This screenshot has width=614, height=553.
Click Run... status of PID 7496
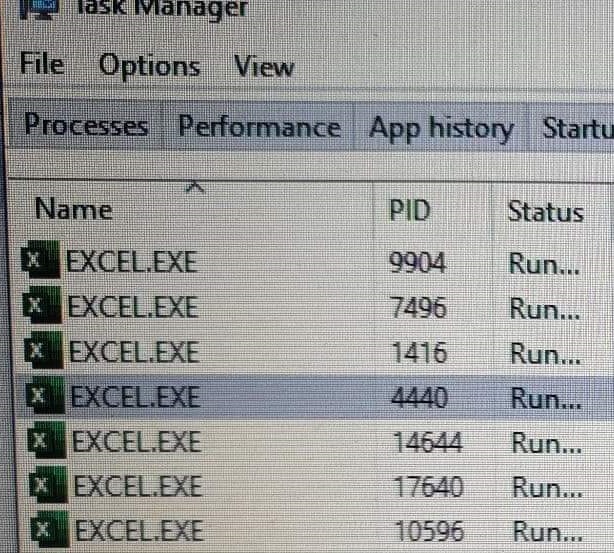pyautogui.click(x=545, y=309)
